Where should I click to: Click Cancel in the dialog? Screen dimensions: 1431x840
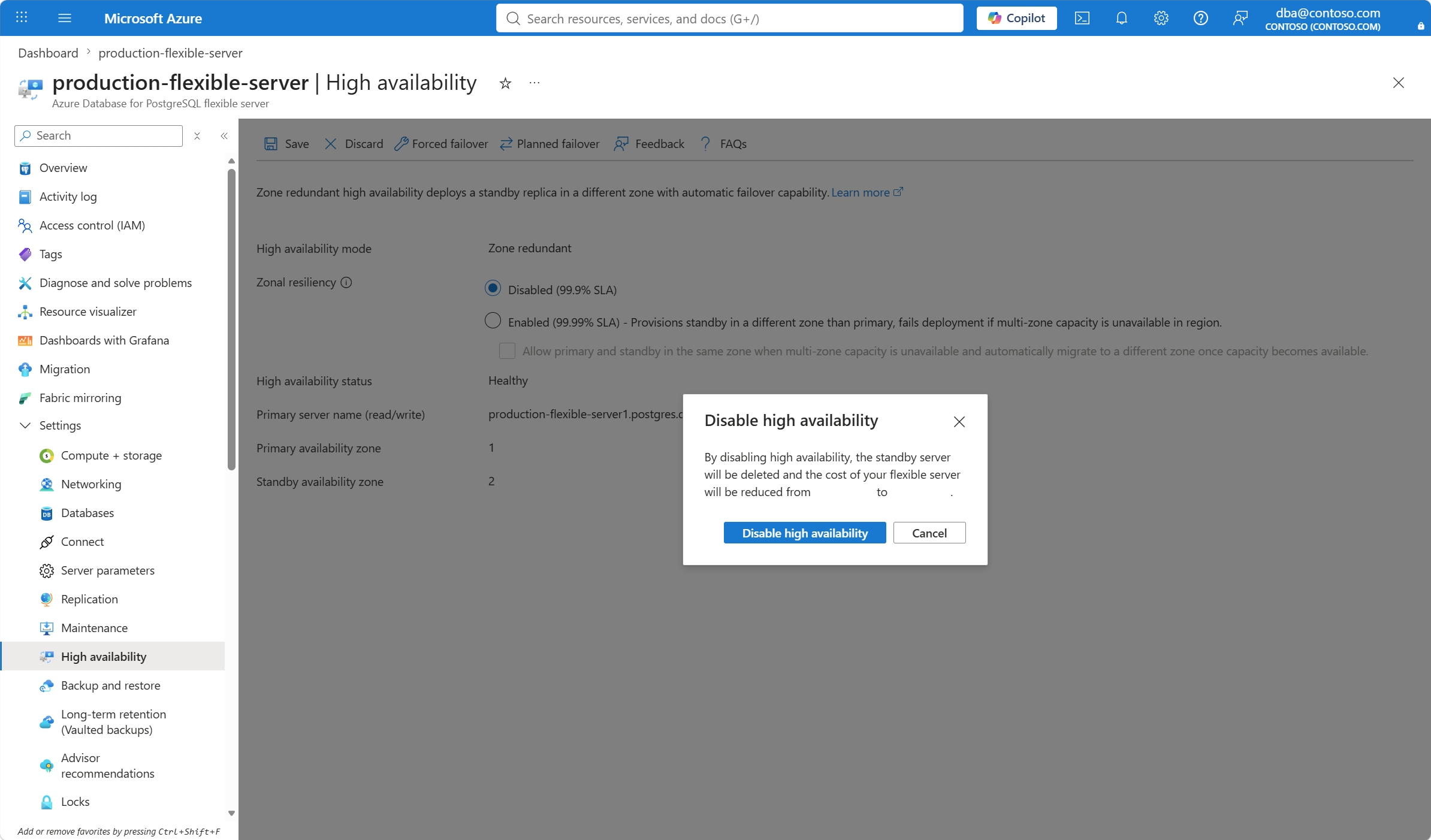click(x=929, y=533)
